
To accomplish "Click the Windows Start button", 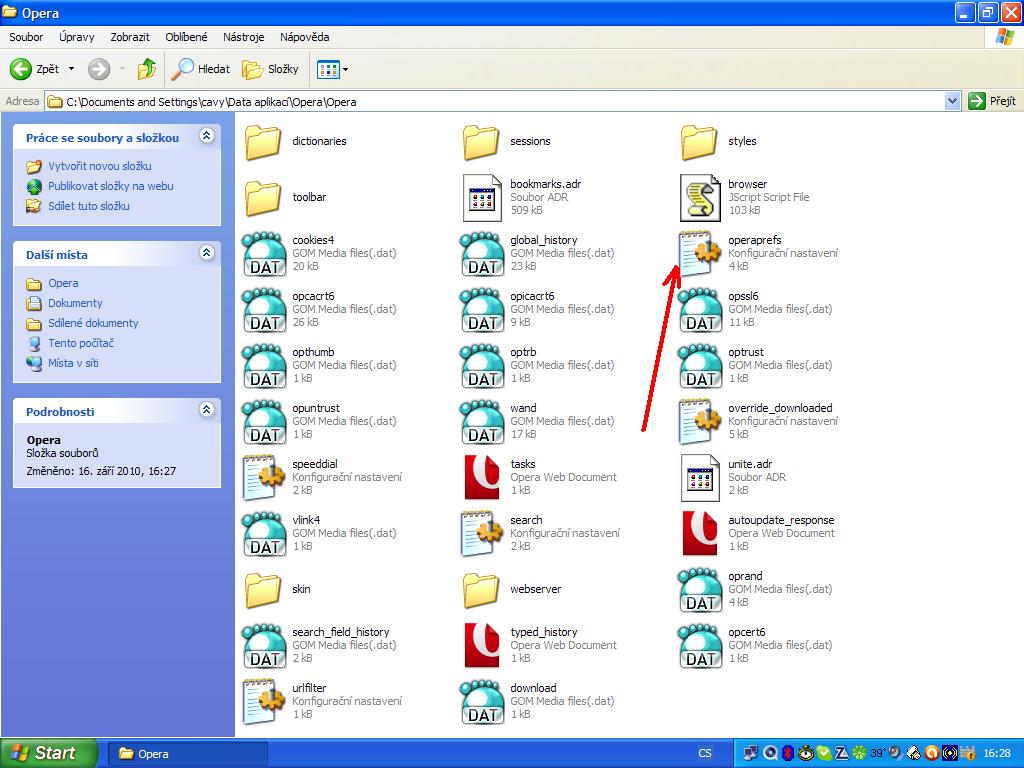I will coord(49,753).
